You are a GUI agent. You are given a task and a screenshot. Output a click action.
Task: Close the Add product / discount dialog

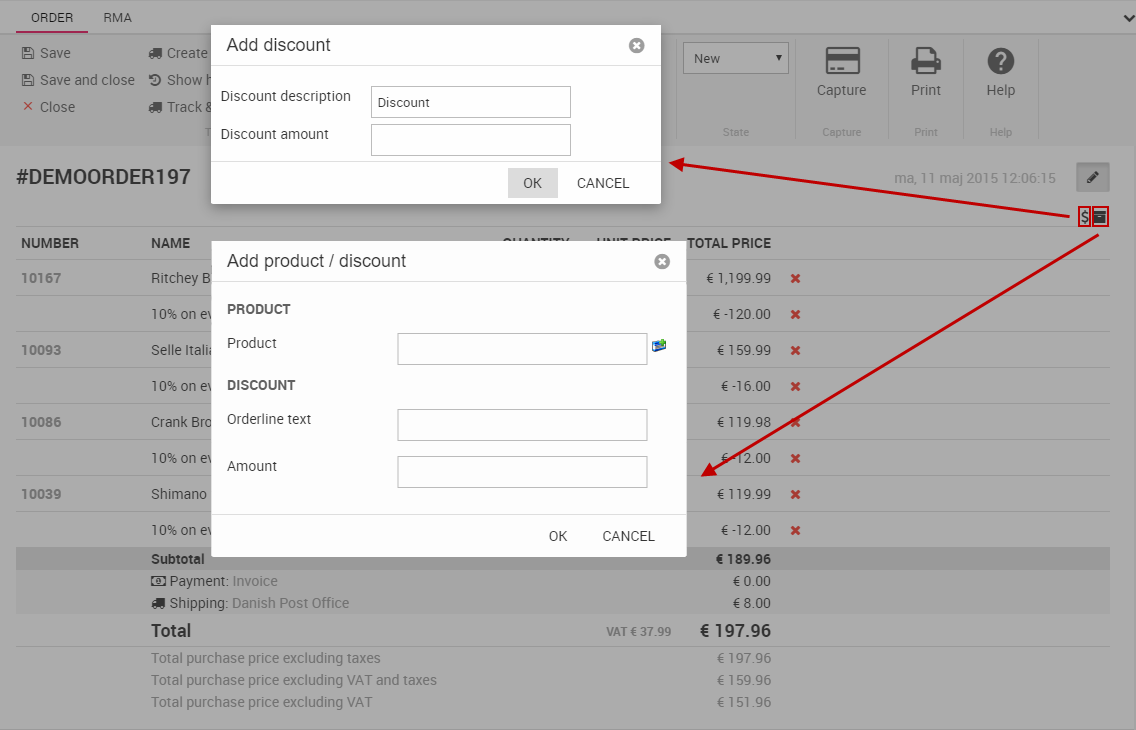pos(661,261)
